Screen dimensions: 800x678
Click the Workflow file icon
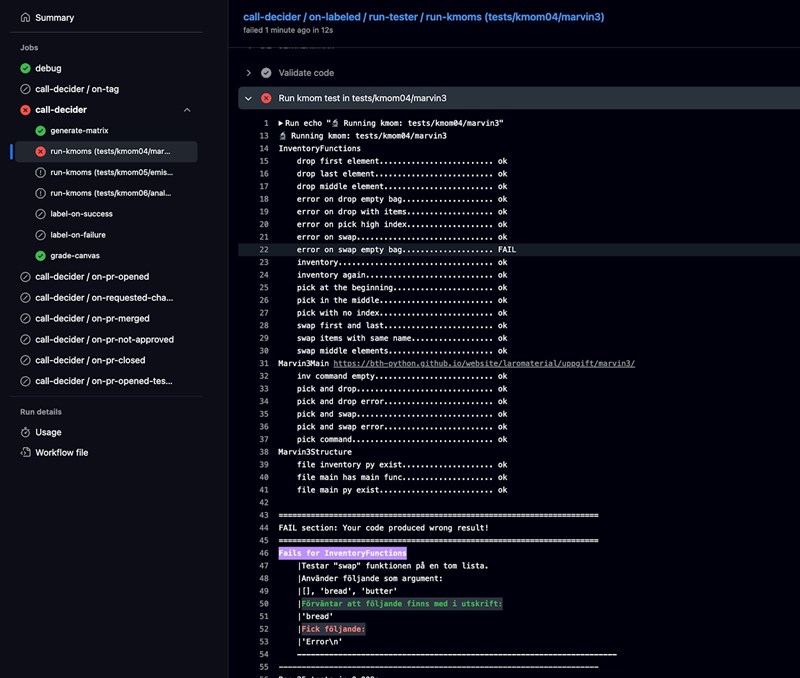(26, 453)
